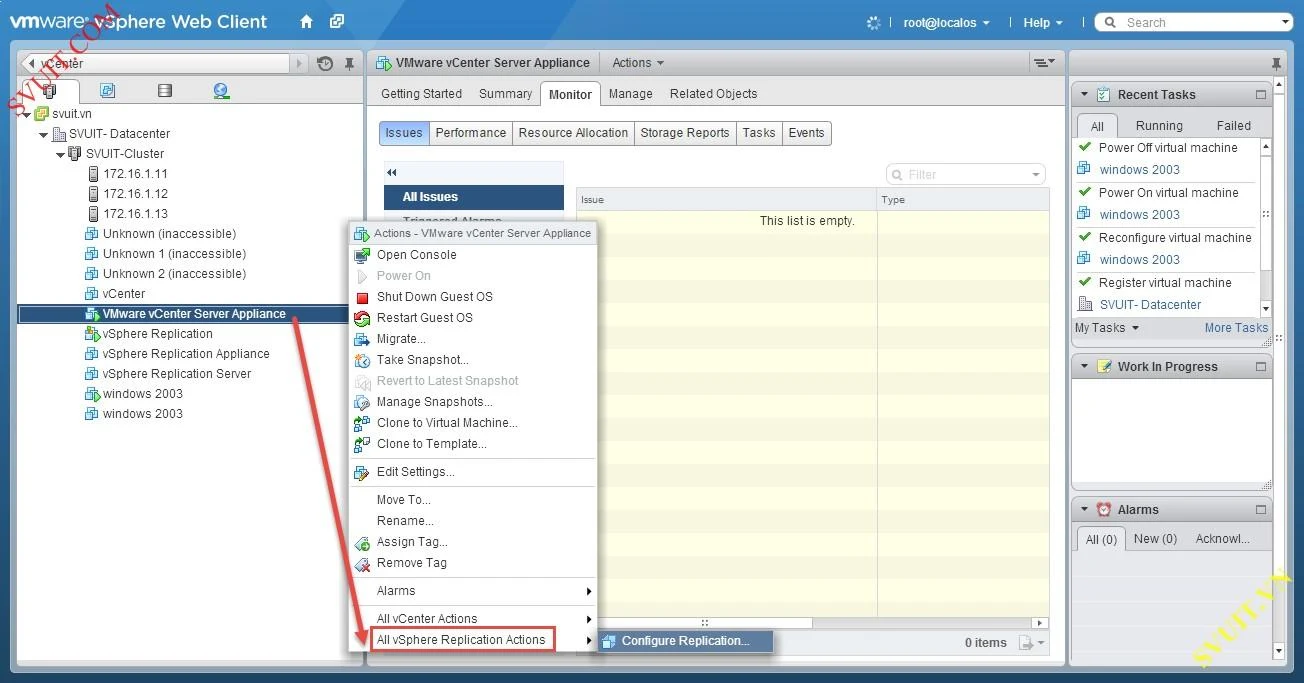This screenshot has height=683, width=1304.
Task: Collapse the Work In Progress panel triangle
Action: pyautogui.click(x=1084, y=367)
